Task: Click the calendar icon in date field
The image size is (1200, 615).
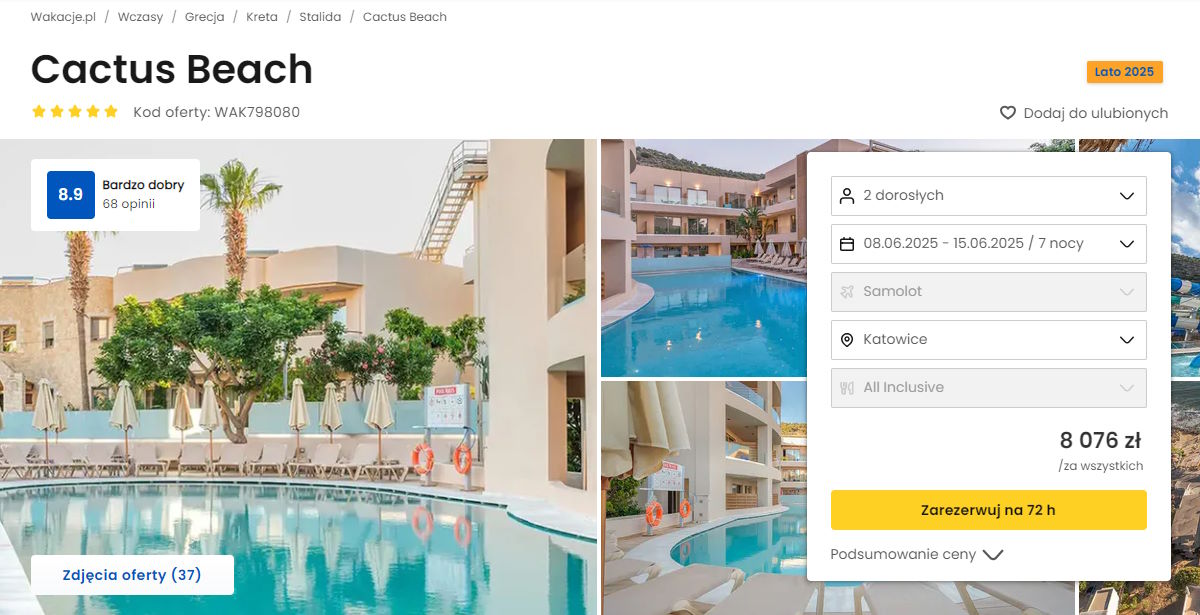Action: (847, 244)
